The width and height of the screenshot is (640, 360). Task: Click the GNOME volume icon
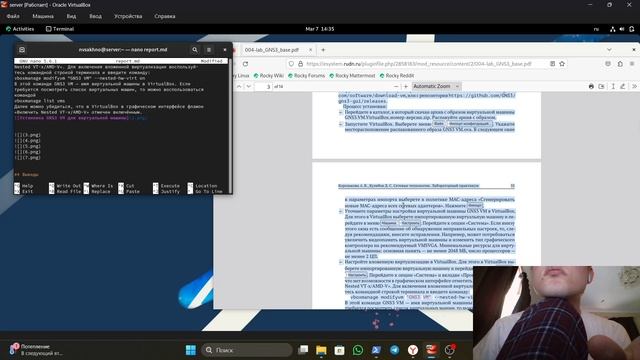[x=622, y=29]
